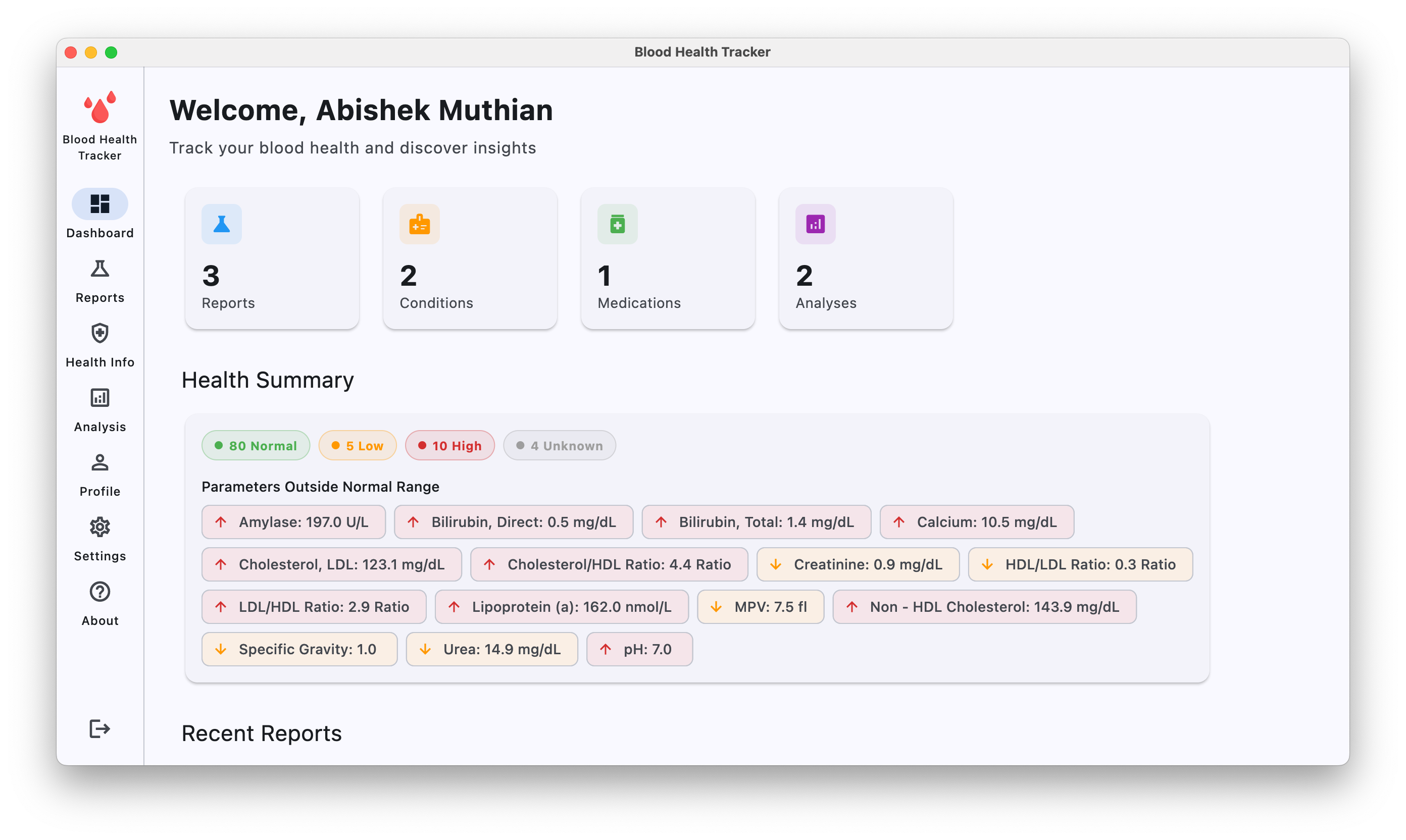Screen dimensions: 1406x840
Task: Click the green medication bottle icon
Action: coord(617,224)
